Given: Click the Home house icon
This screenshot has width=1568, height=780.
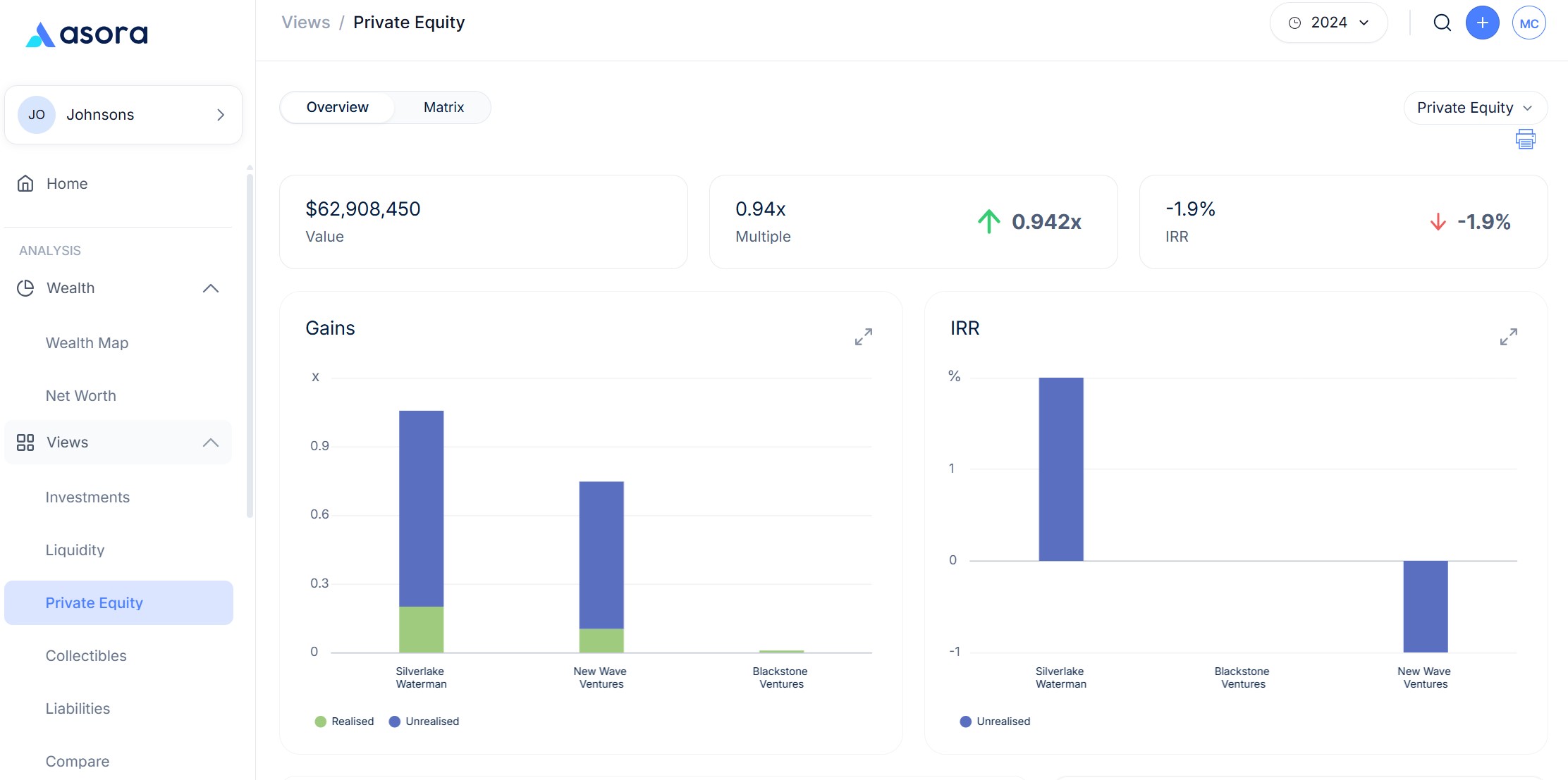Looking at the screenshot, I should [25, 184].
